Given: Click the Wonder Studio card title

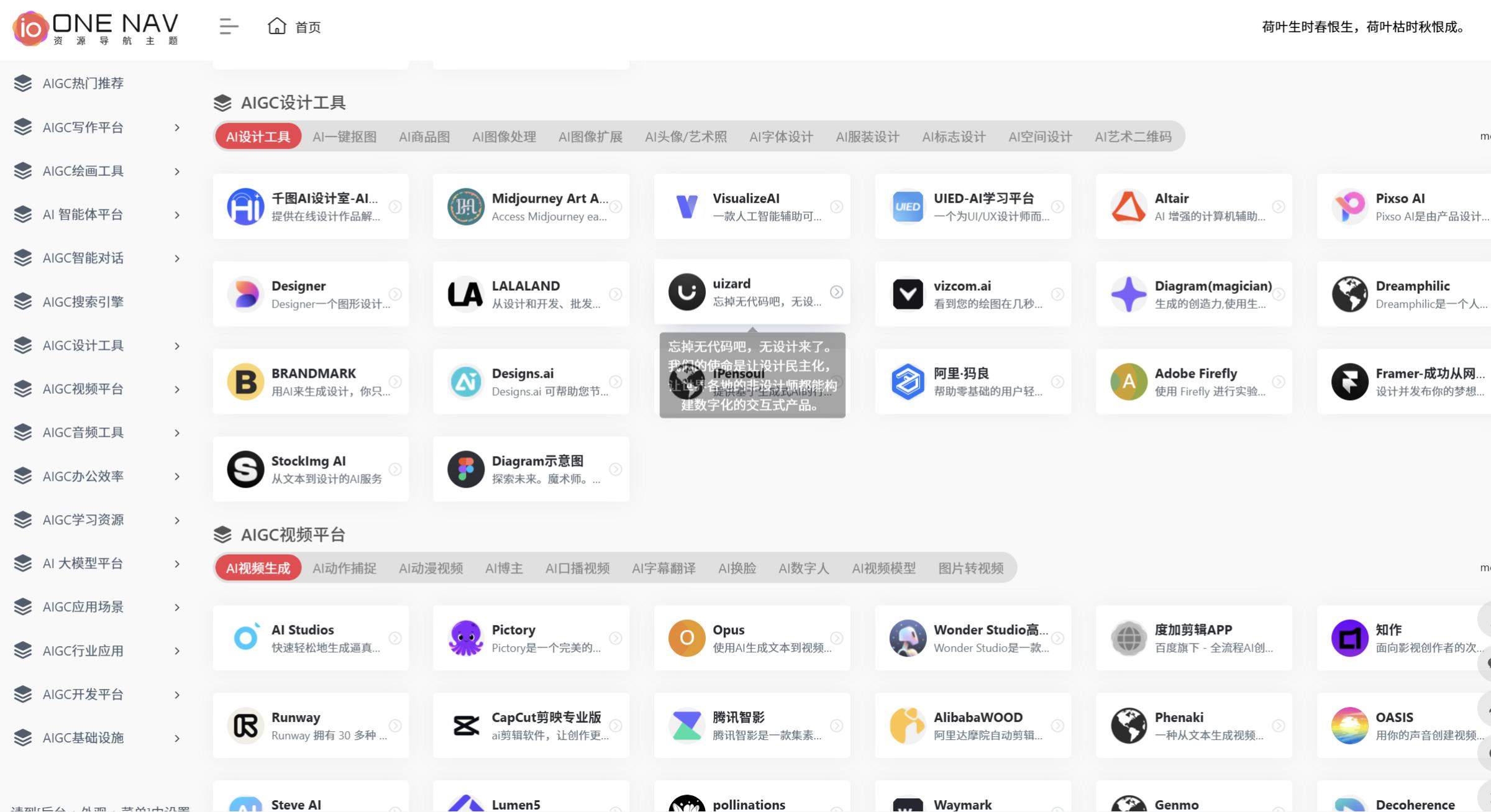Looking at the screenshot, I should click(990, 629).
